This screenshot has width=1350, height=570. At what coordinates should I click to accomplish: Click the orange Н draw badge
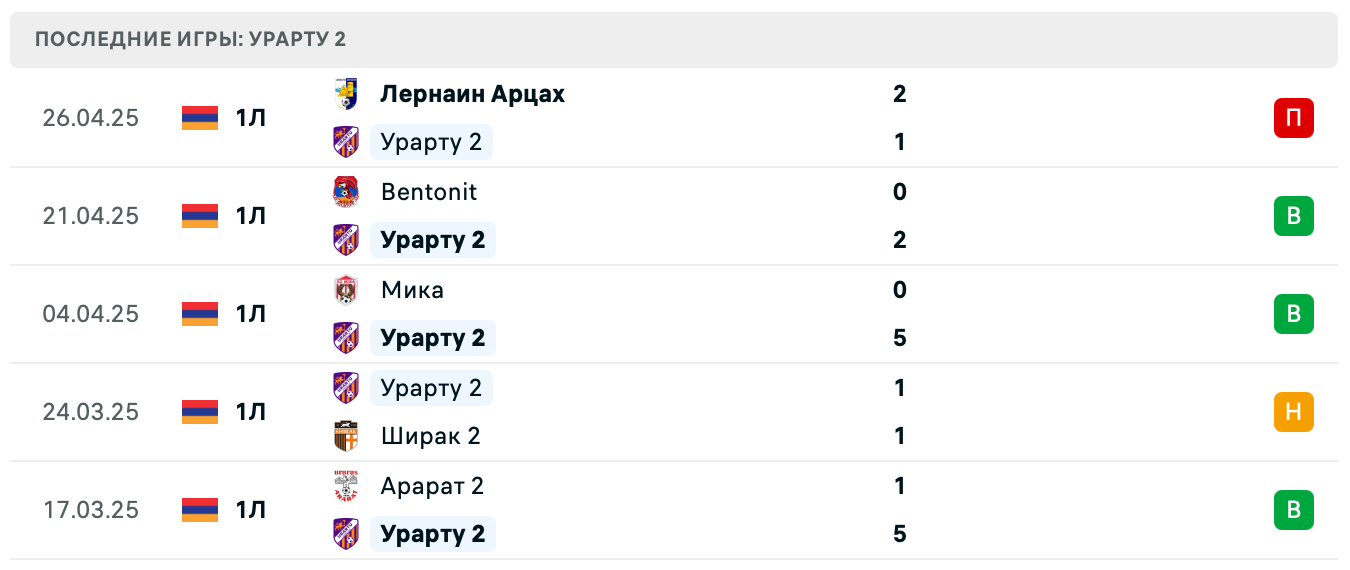coord(1293,412)
